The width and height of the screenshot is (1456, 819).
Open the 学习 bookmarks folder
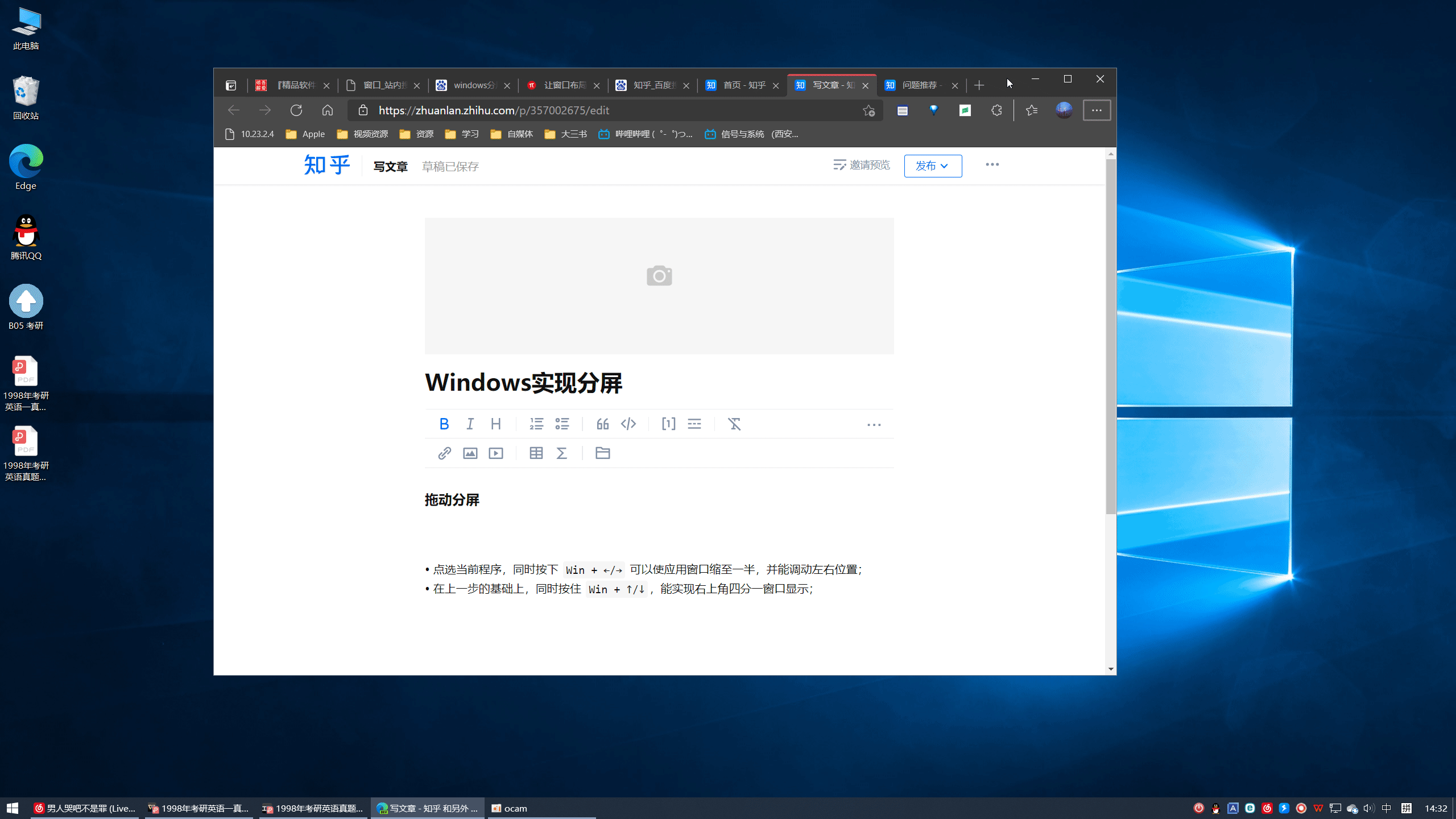(462, 134)
